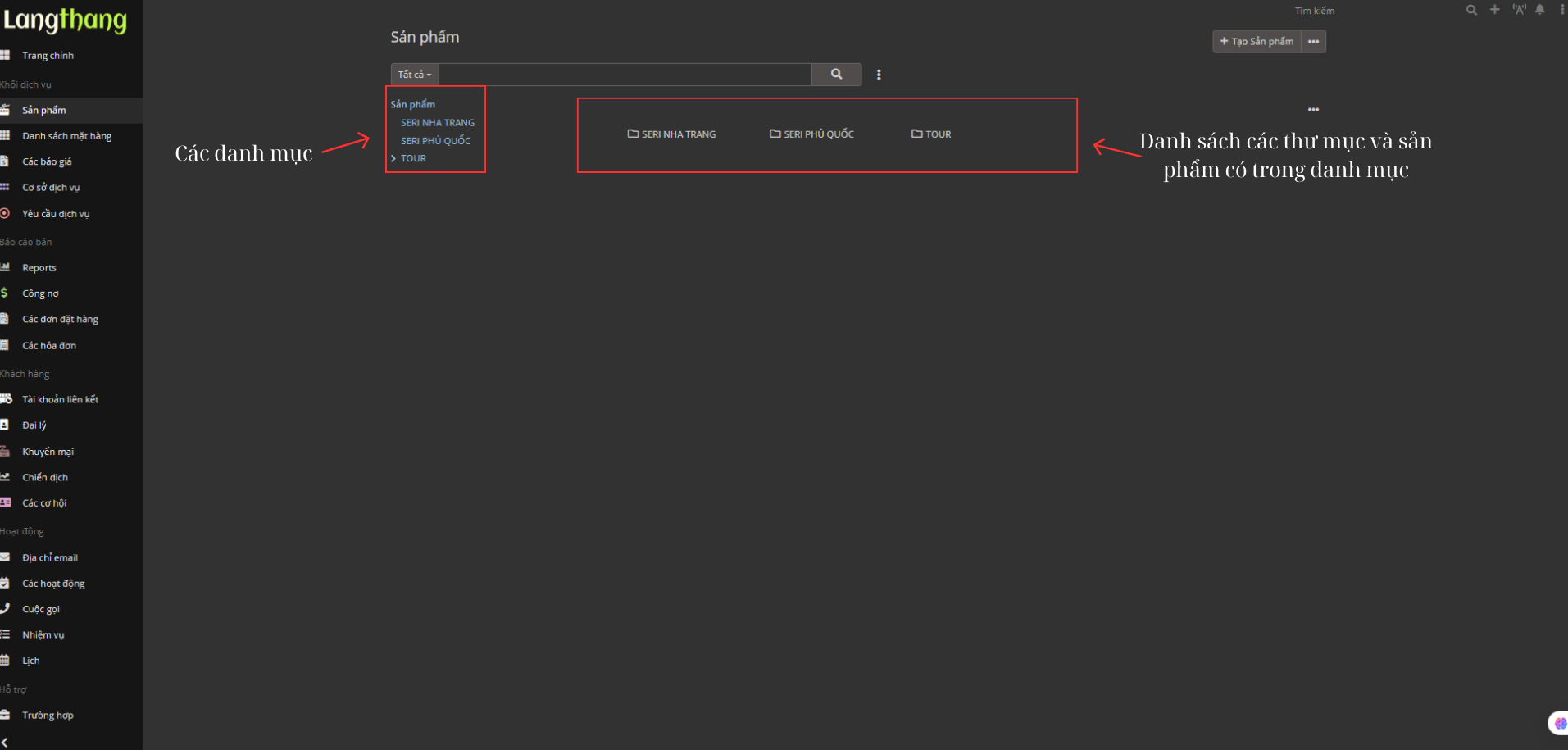The height and width of the screenshot is (750, 1568).
Task: Select SERI NHA TRANG in category tree
Action: tap(437, 123)
